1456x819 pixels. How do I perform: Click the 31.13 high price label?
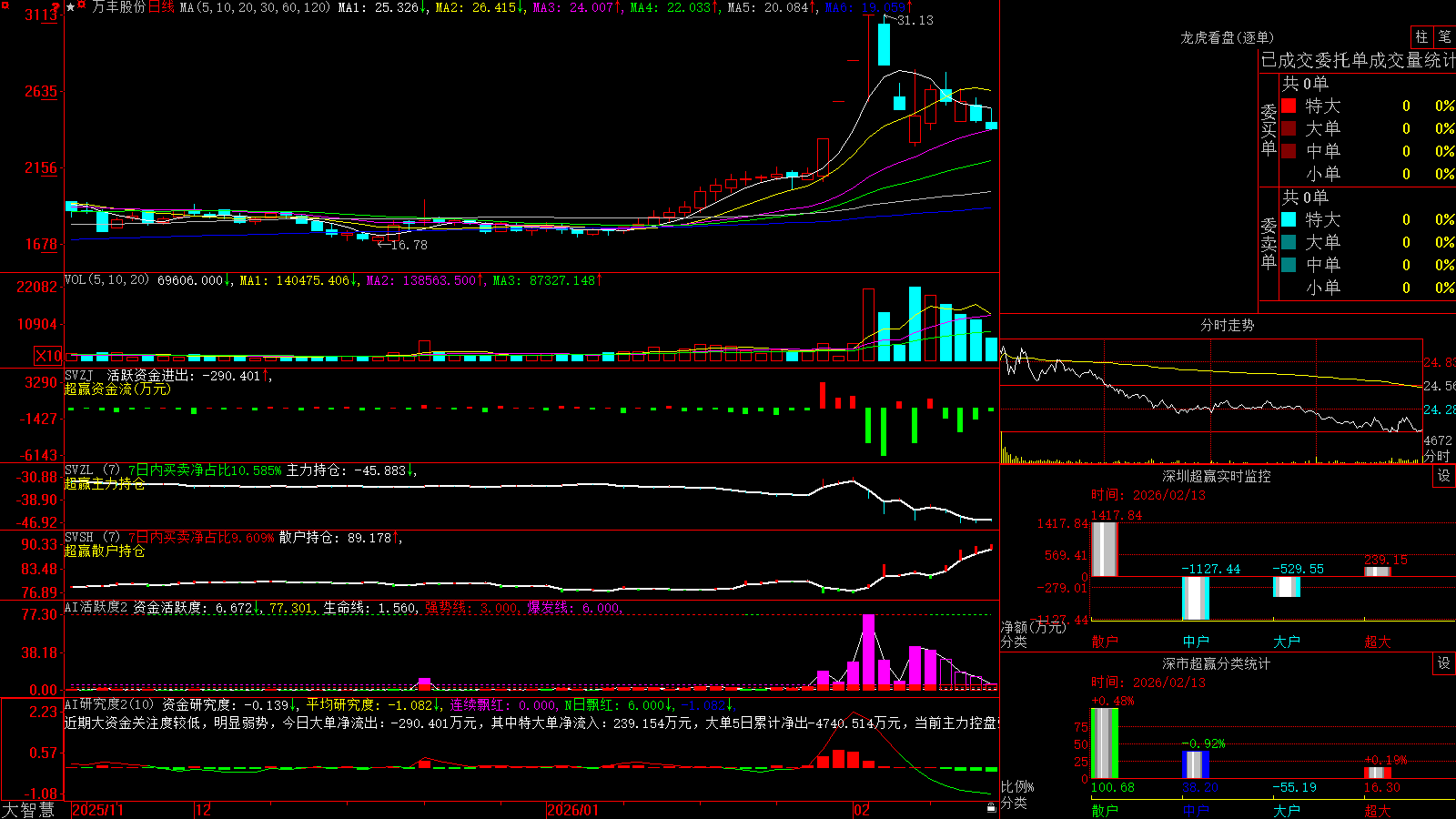(x=915, y=20)
